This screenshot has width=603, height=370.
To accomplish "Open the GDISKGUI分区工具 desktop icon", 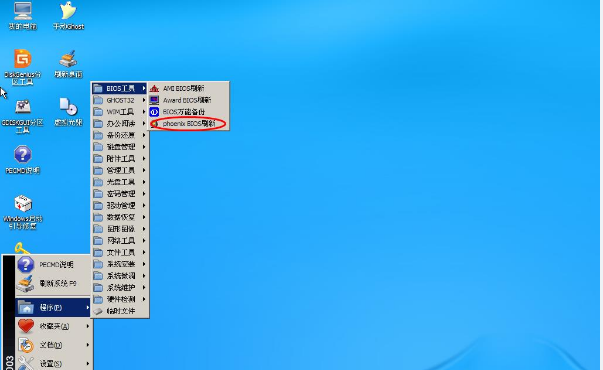I will (x=23, y=116).
